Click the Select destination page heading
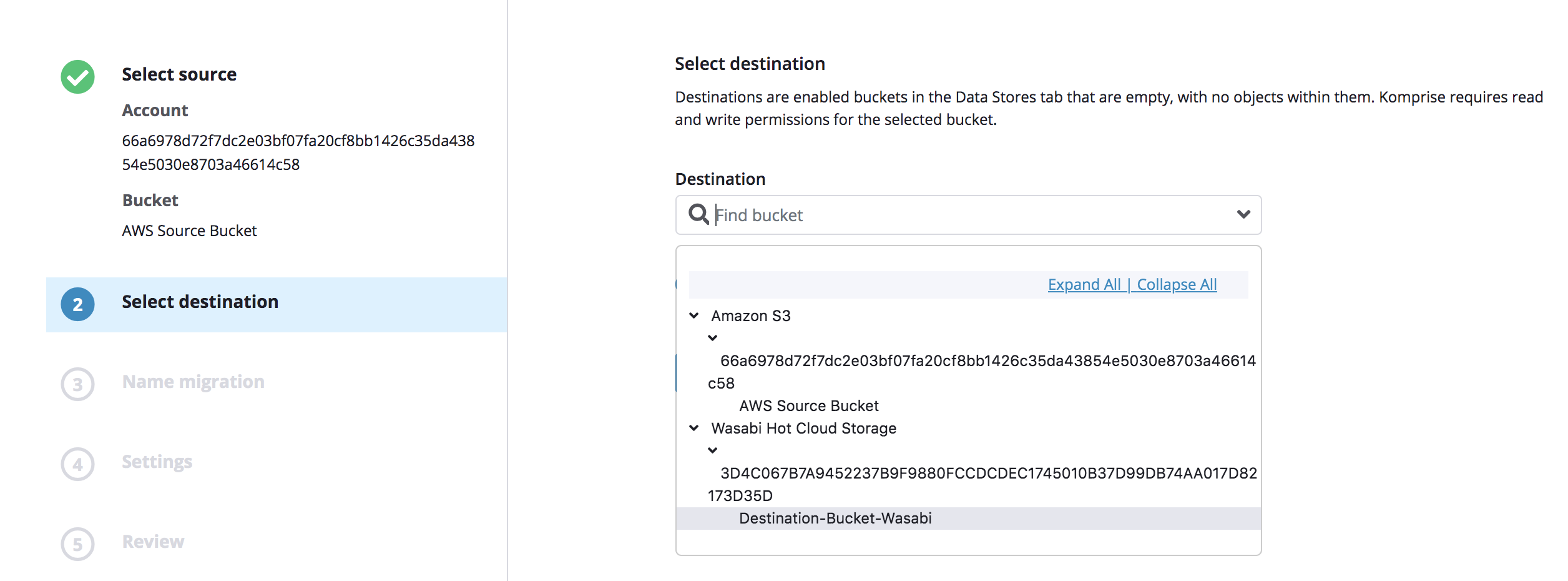 pyautogui.click(x=750, y=64)
